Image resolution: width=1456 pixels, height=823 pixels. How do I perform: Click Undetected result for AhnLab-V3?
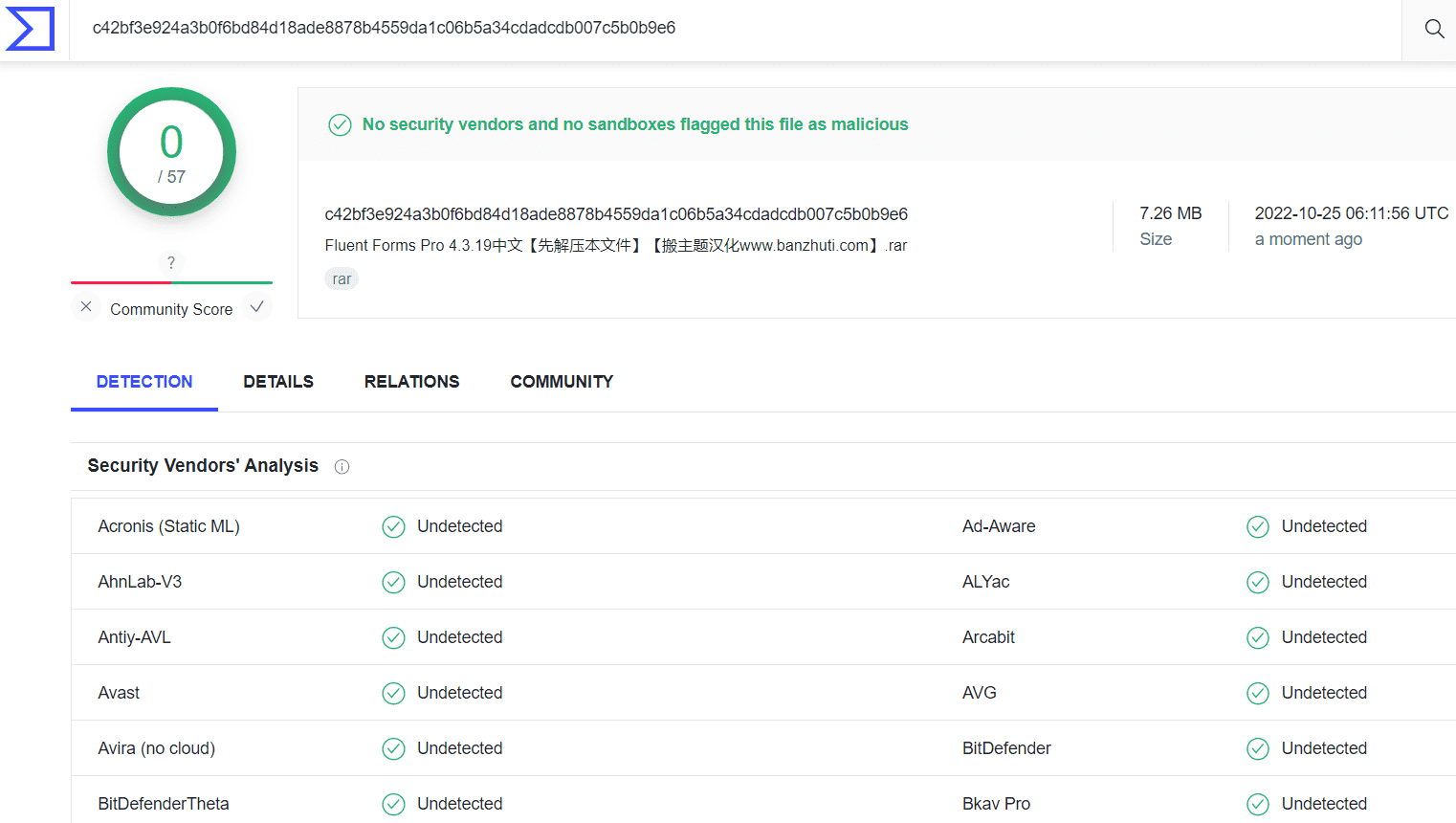coord(459,582)
